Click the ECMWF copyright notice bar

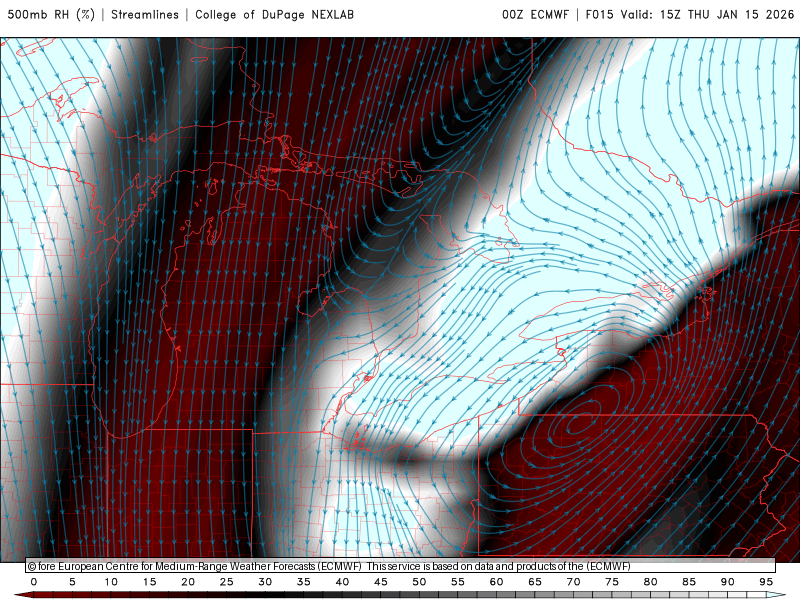click(x=401, y=566)
